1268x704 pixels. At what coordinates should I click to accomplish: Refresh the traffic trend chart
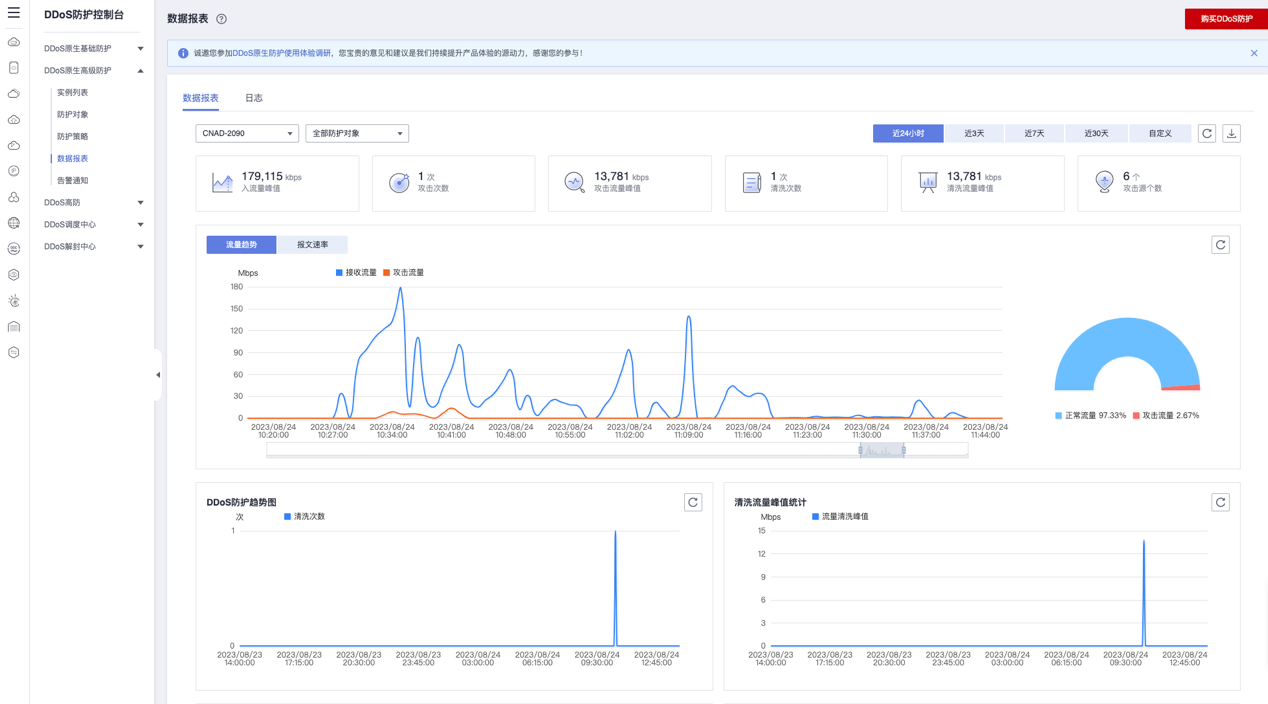pyautogui.click(x=1220, y=245)
